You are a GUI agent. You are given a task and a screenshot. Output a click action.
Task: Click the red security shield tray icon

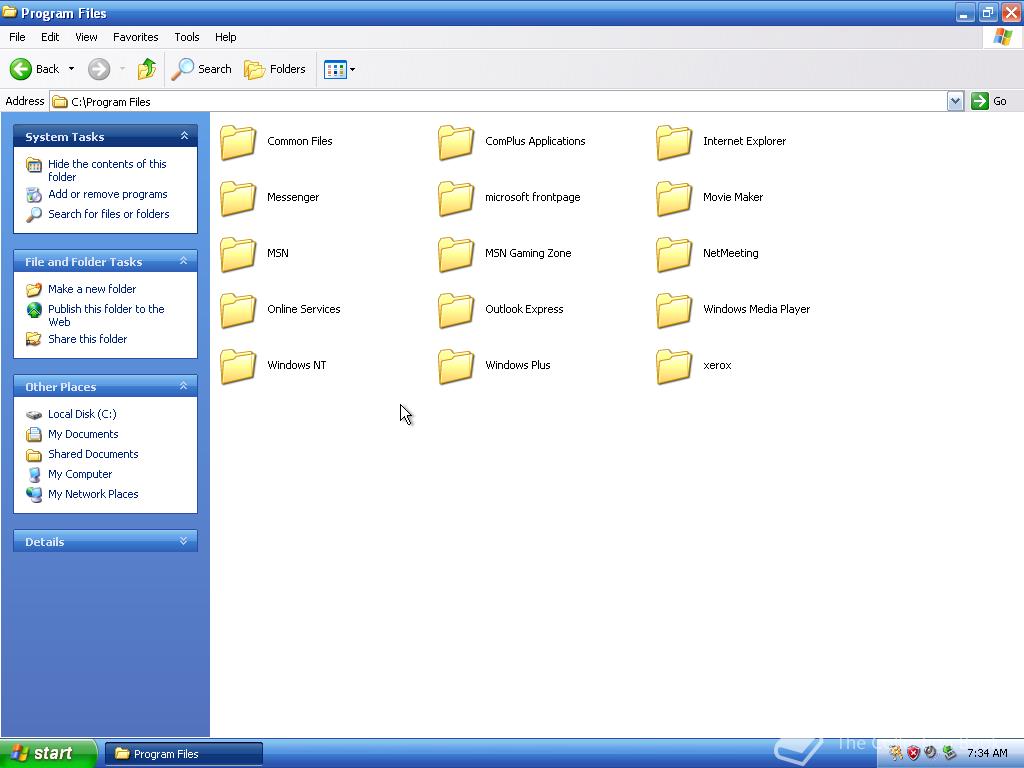[913, 753]
